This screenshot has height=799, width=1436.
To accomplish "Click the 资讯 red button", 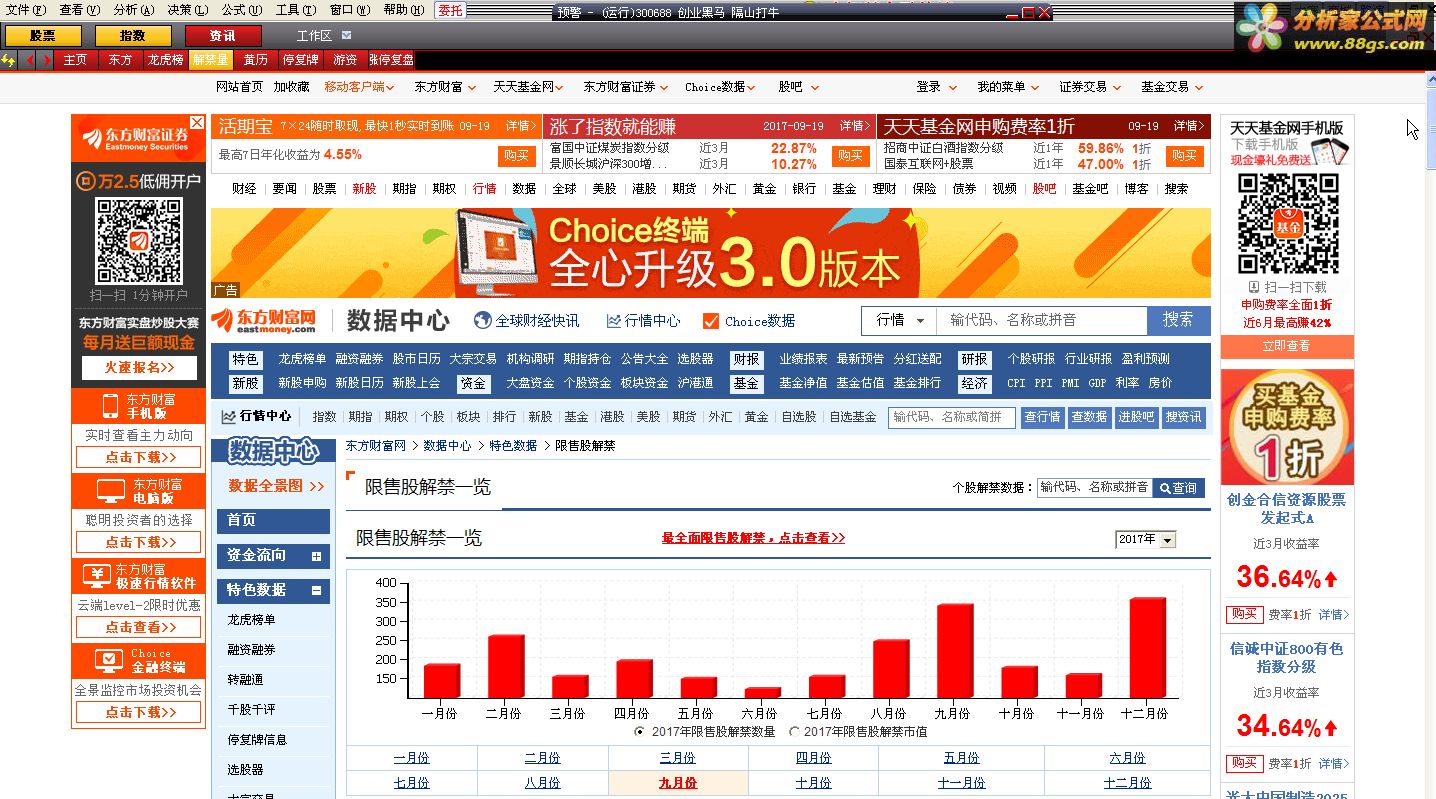I will (x=223, y=36).
